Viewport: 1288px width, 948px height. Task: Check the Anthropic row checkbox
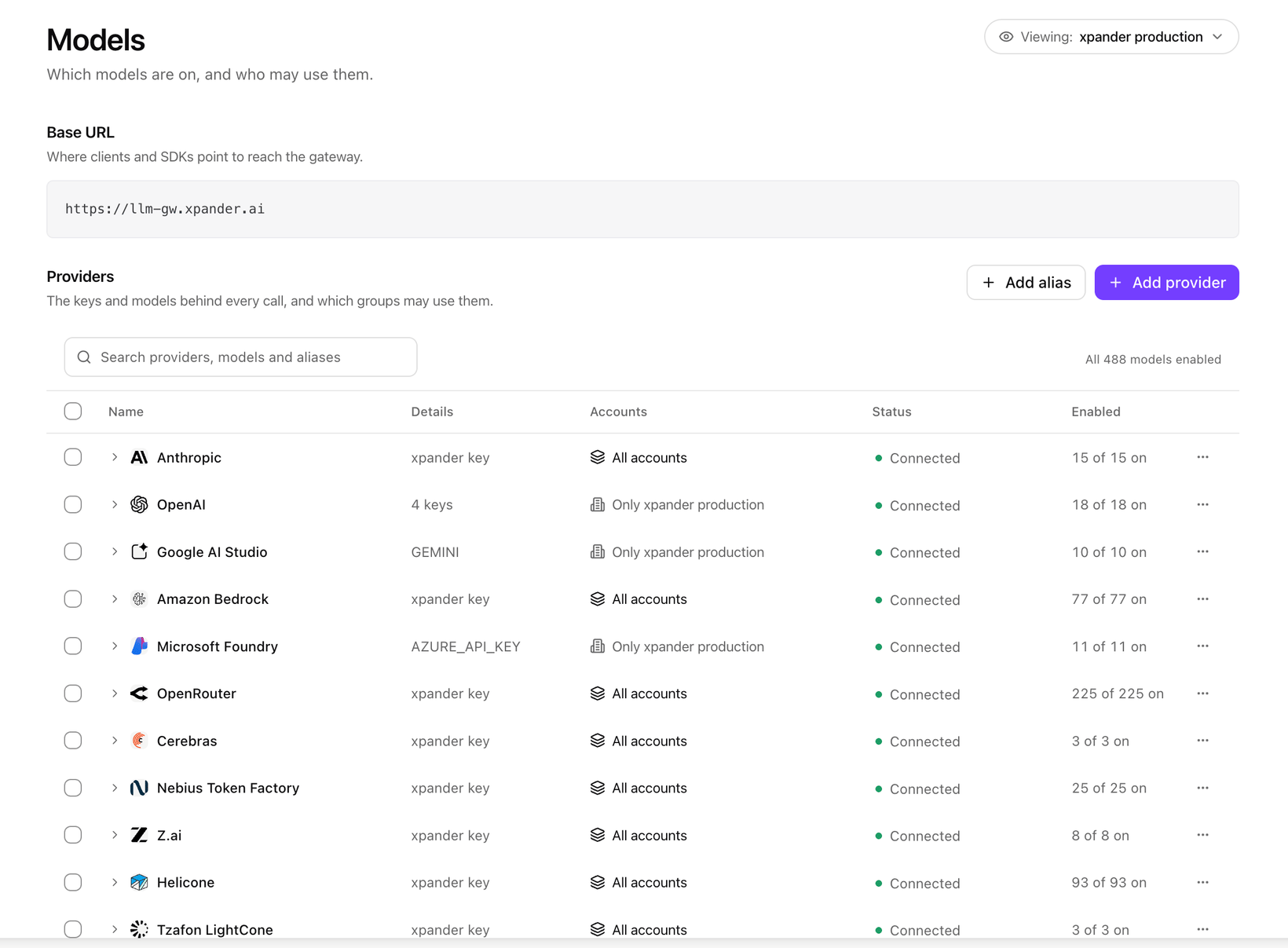pyautogui.click(x=73, y=457)
